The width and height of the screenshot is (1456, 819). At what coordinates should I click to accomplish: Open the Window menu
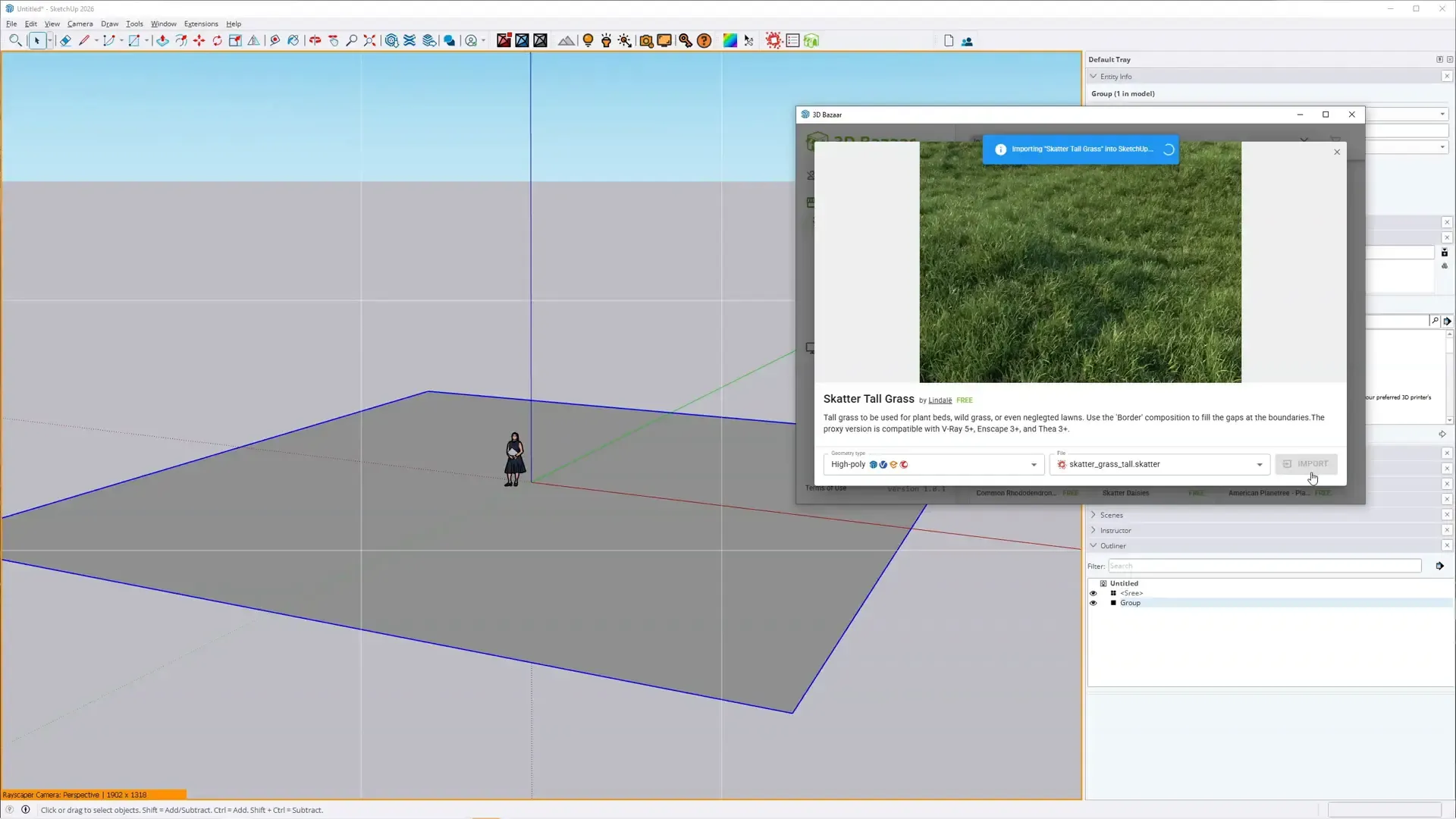coord(163,24)
